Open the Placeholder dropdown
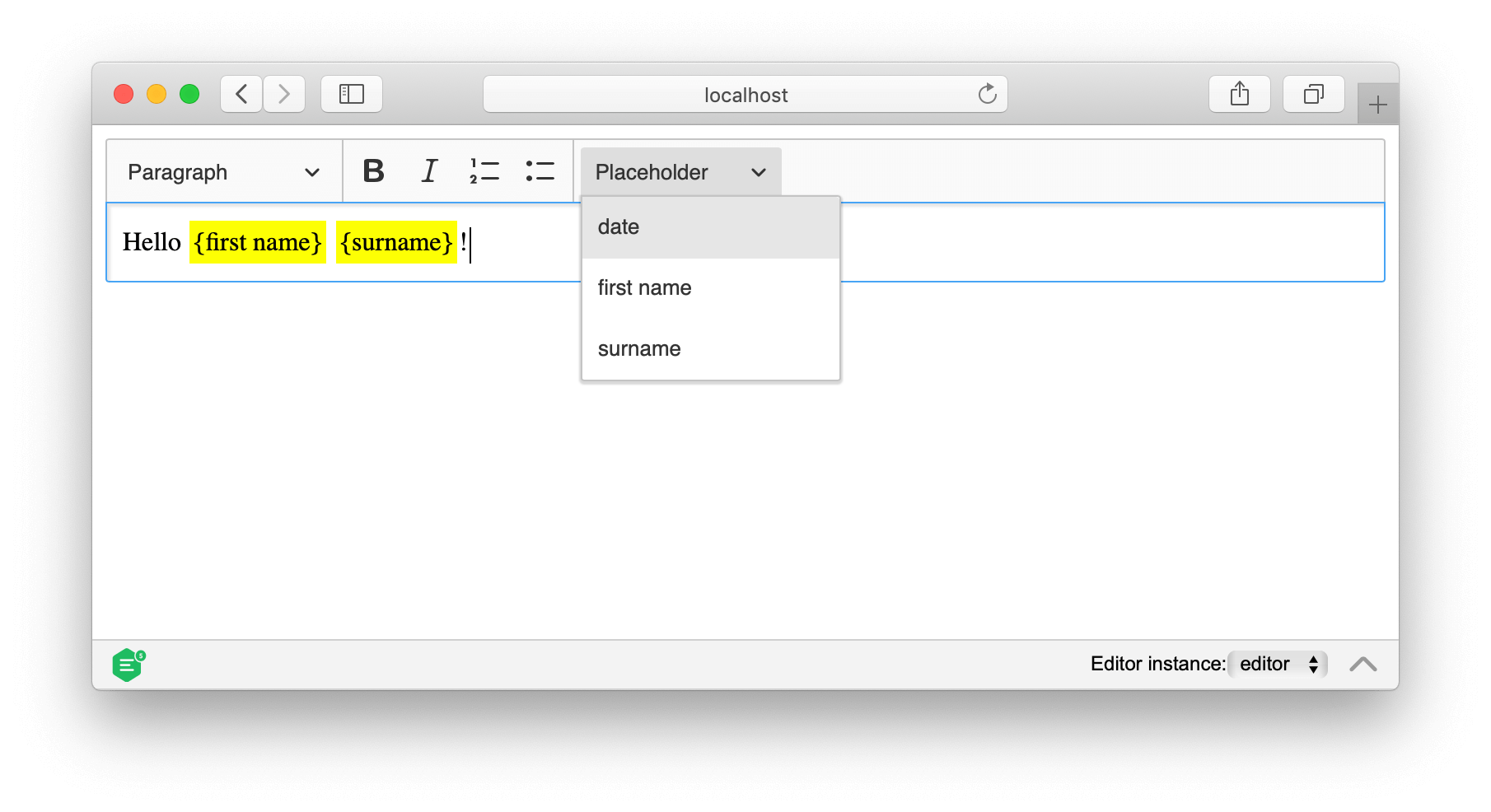 (679, 171)
